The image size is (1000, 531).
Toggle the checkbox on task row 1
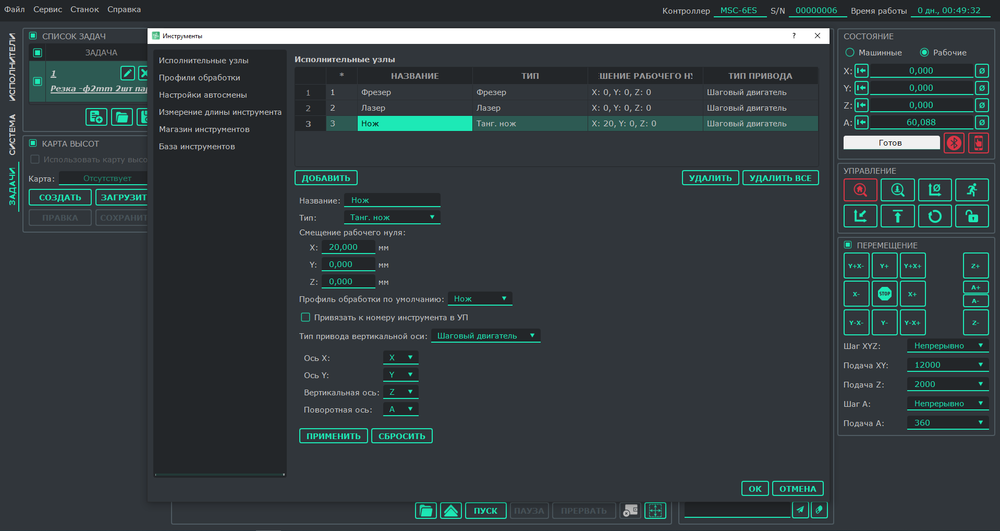click(x=38, y=82)
